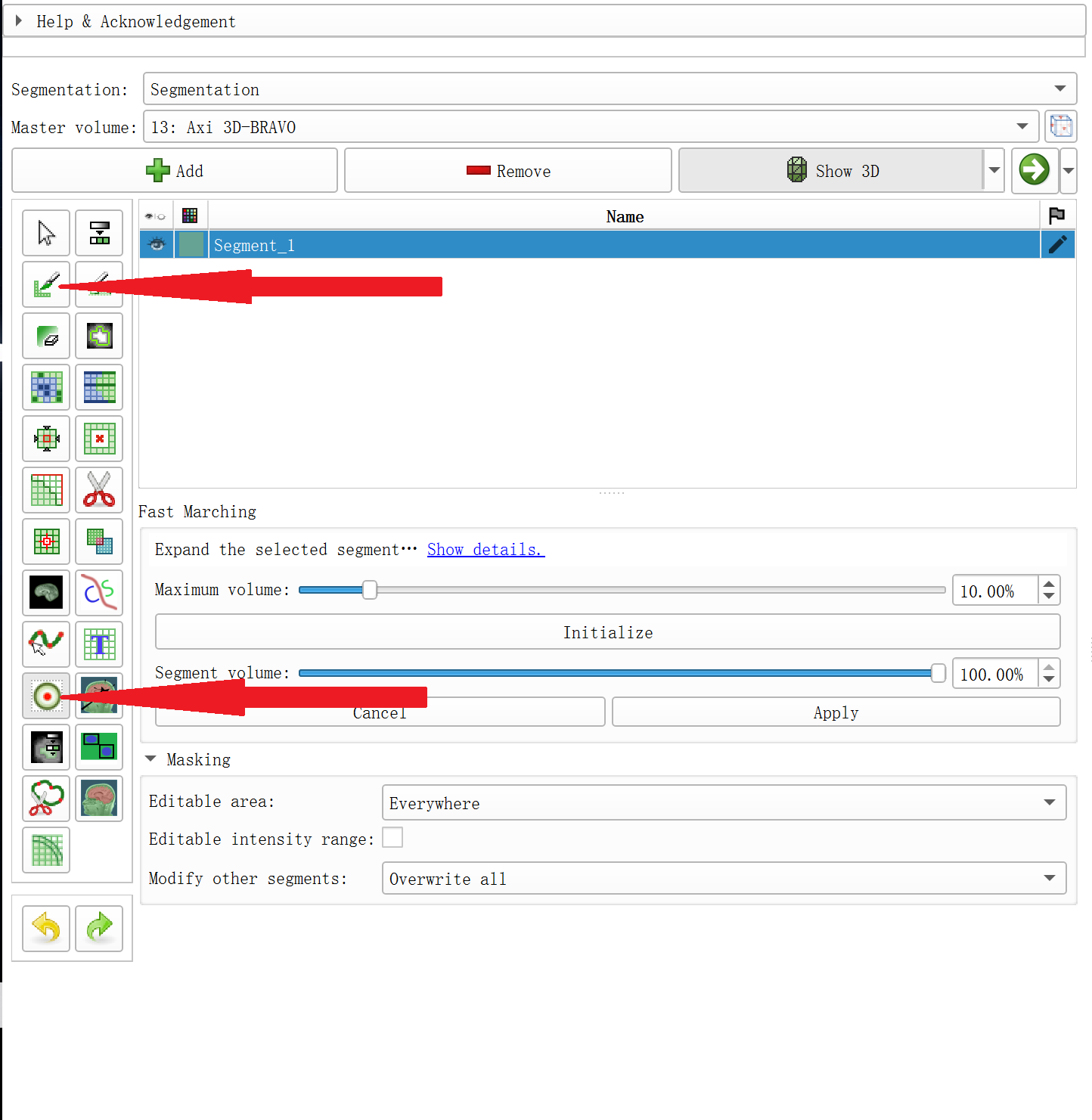
Task: Select the Erase effect tool
Action: coord(46,336)
